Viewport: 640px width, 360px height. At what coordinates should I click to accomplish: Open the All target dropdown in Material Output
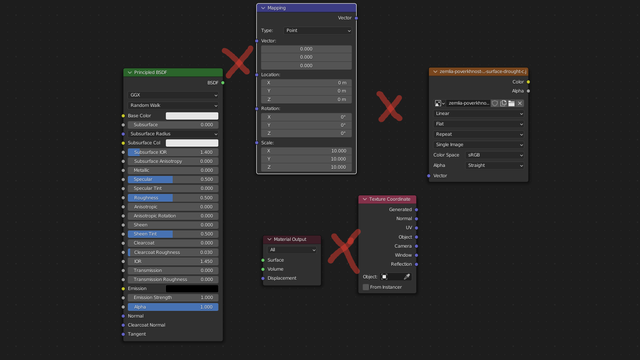292,250
